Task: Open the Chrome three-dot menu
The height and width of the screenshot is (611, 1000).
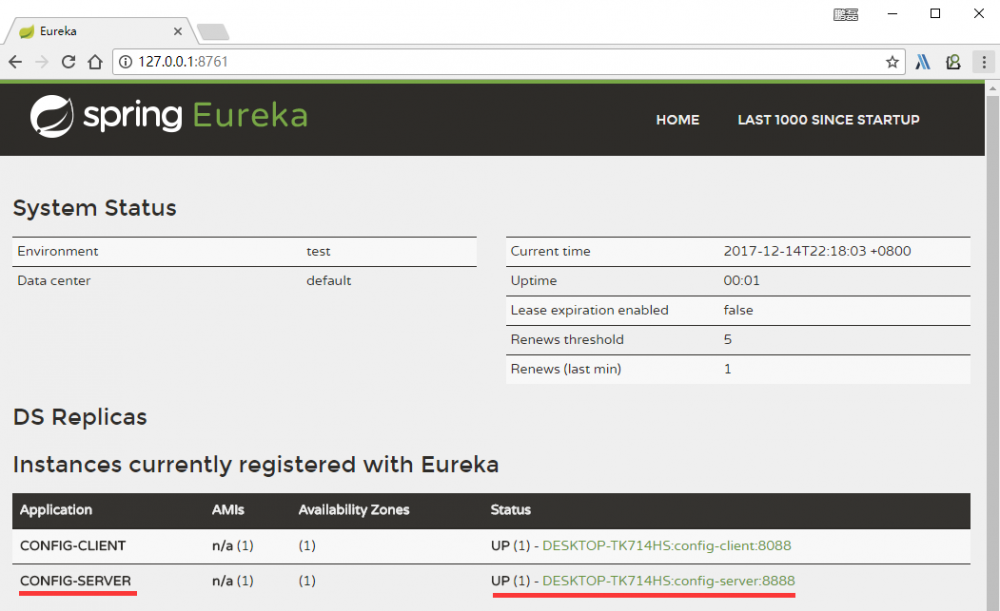Action: click(986, 62)
